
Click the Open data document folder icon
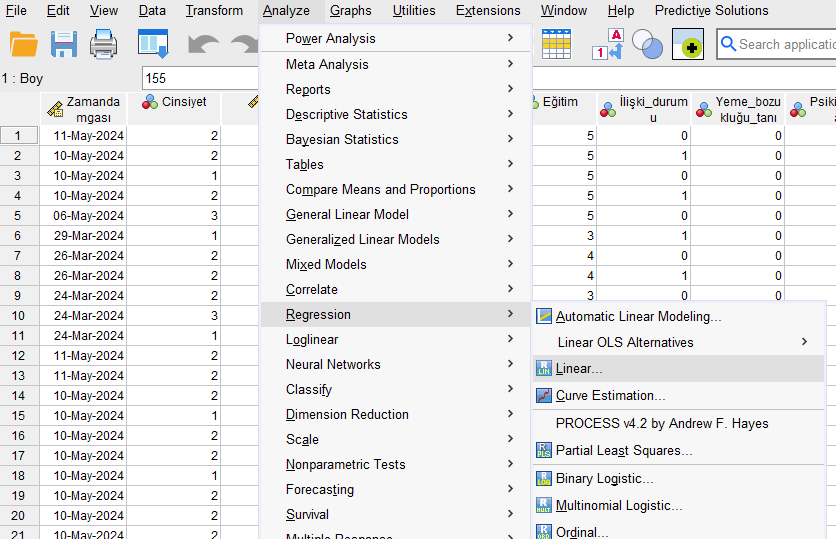pos(23,44)
